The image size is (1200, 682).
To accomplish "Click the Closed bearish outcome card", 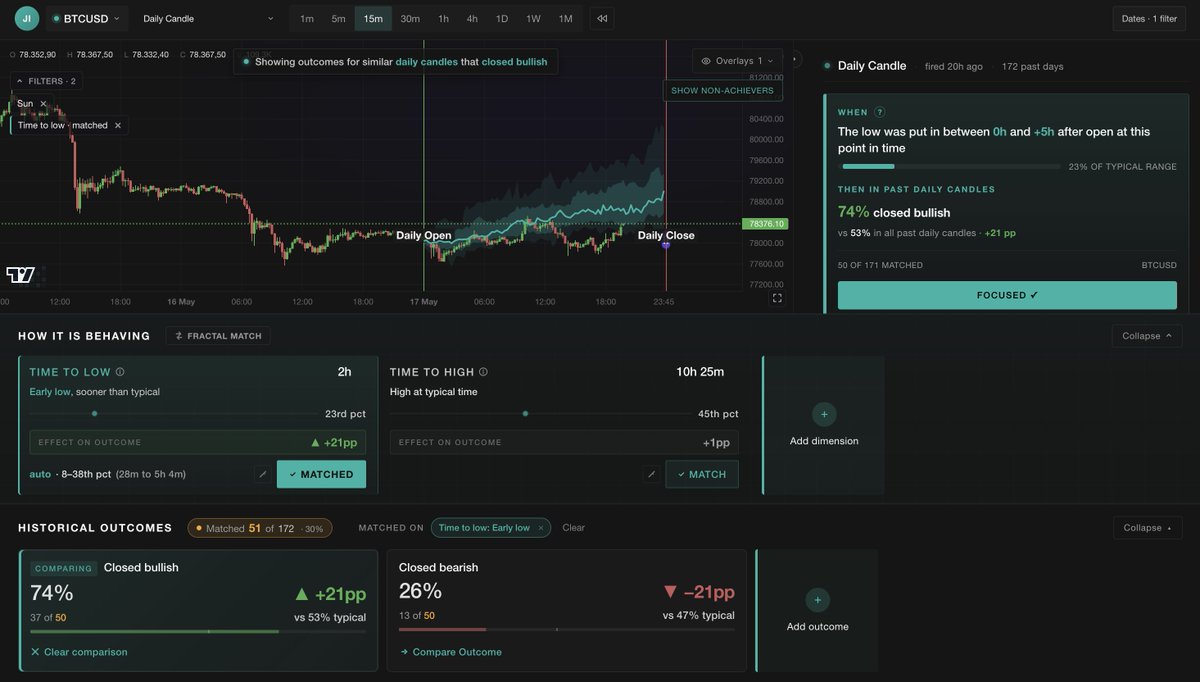I will tap(566, 610).
